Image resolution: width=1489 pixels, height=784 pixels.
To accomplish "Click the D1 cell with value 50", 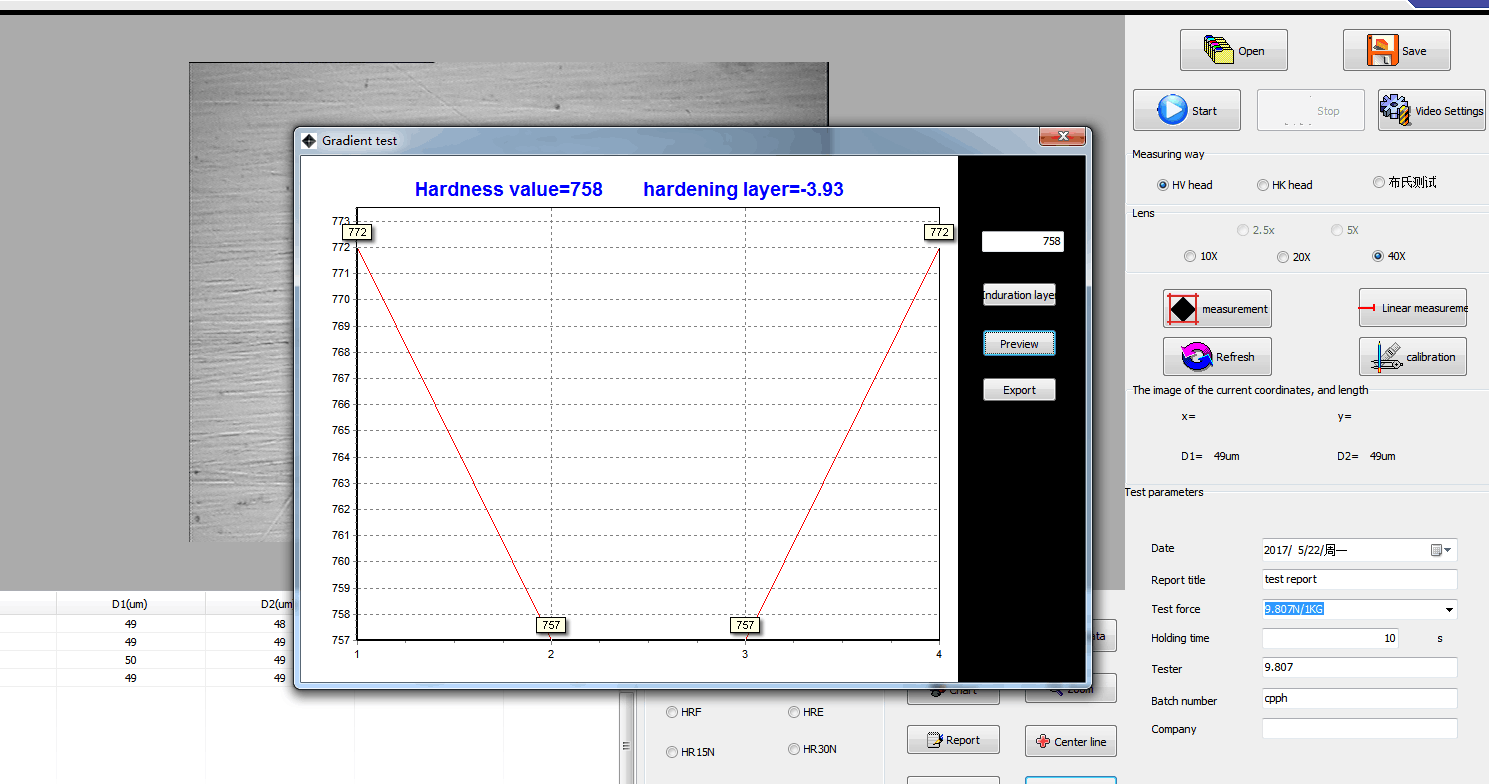I will [x=130, y=660].
